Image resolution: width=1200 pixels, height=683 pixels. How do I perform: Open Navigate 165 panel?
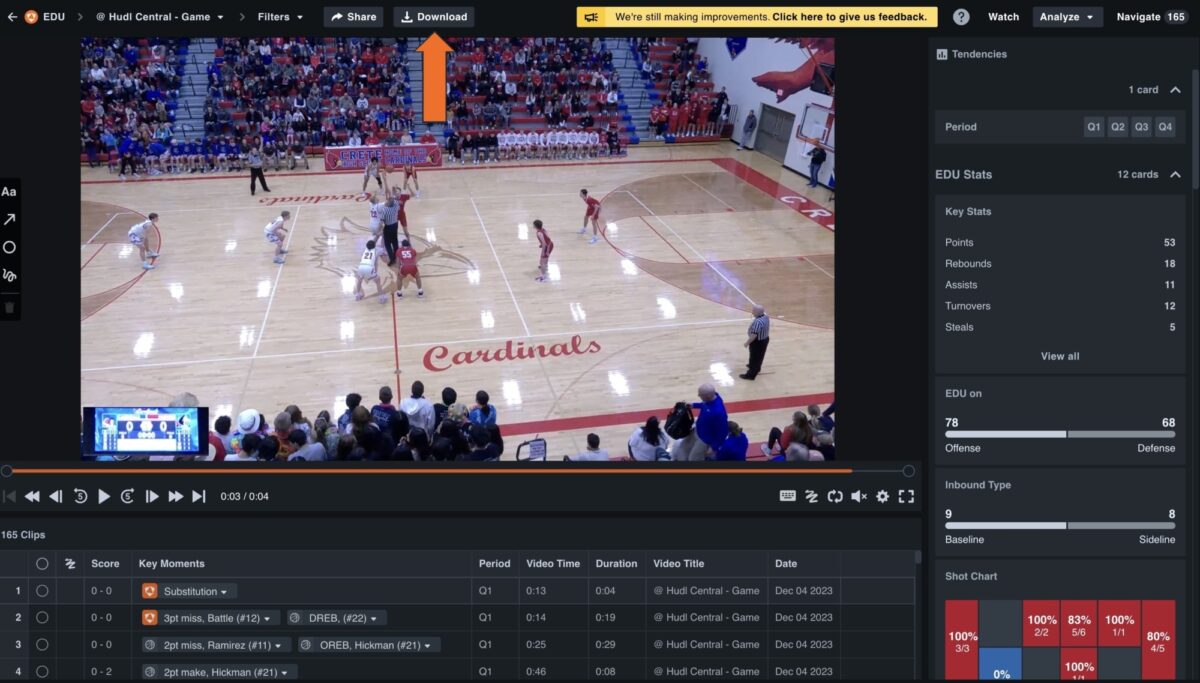click(x=1151, y=17)
